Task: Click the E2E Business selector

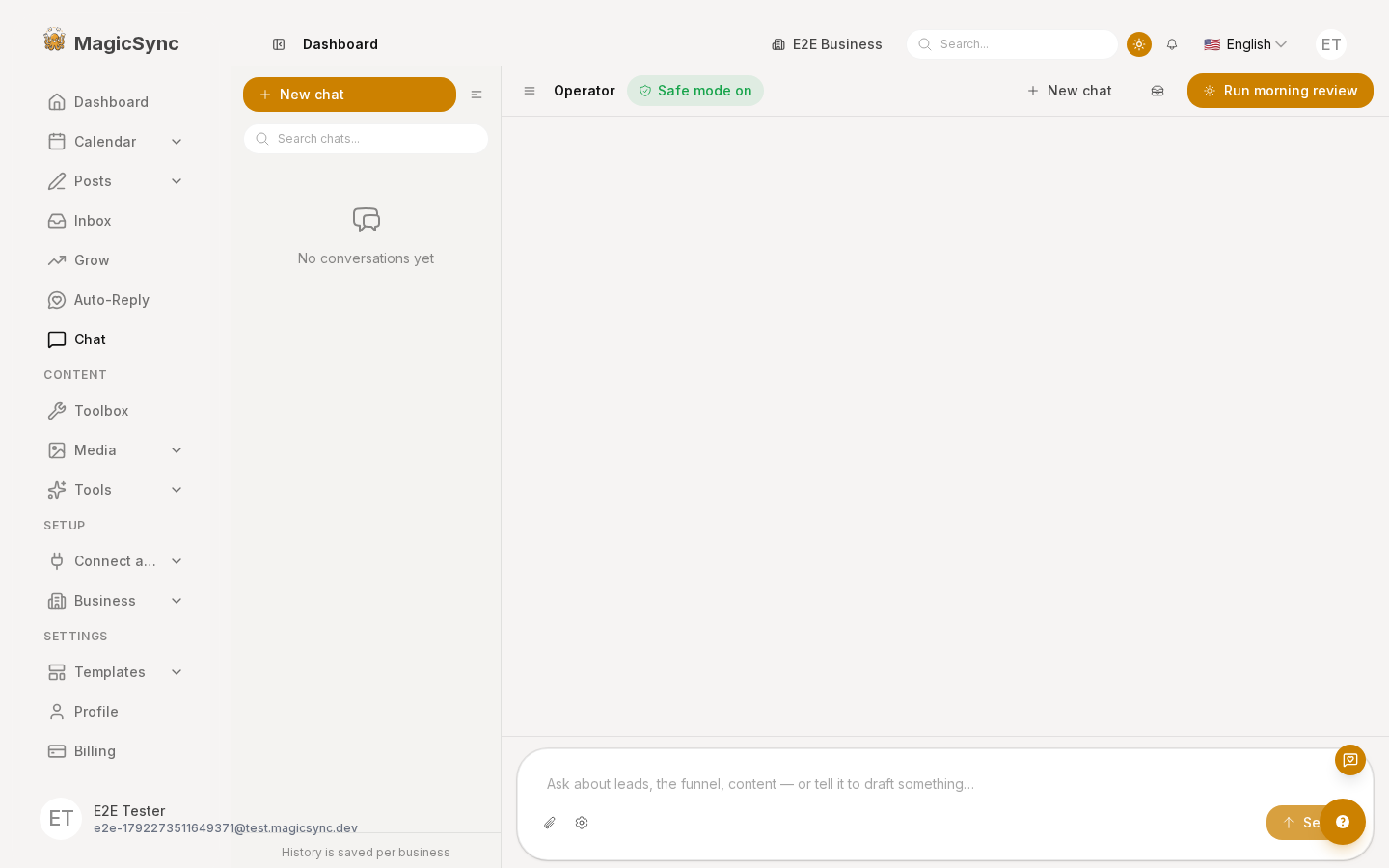Action: [827, 44]
